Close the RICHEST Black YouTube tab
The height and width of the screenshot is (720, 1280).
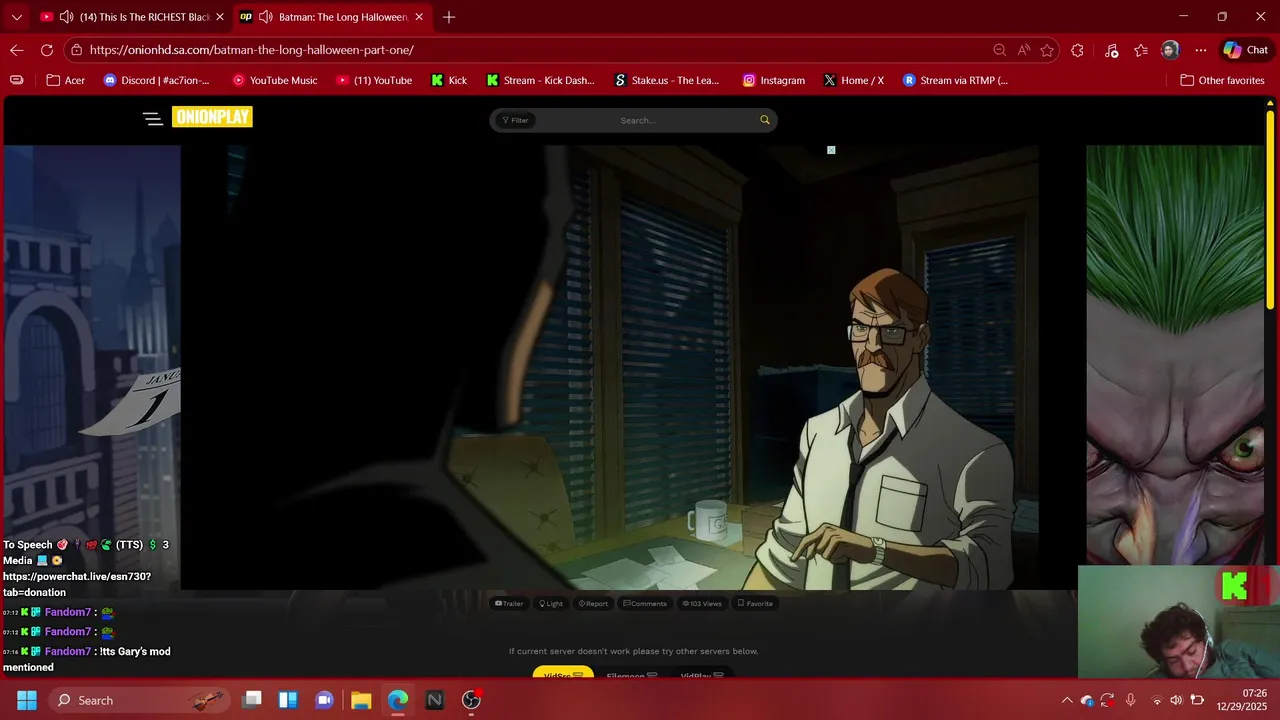pyautogui.click(x=220, y=17)
